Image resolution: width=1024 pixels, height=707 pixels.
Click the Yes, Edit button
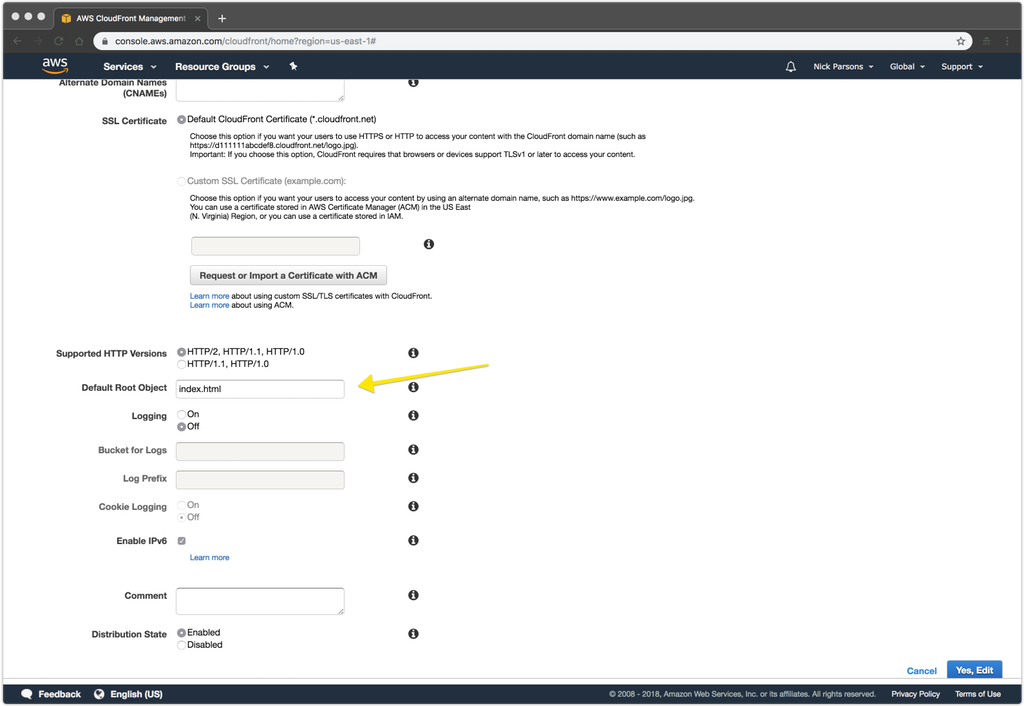(x=974, y=670)
